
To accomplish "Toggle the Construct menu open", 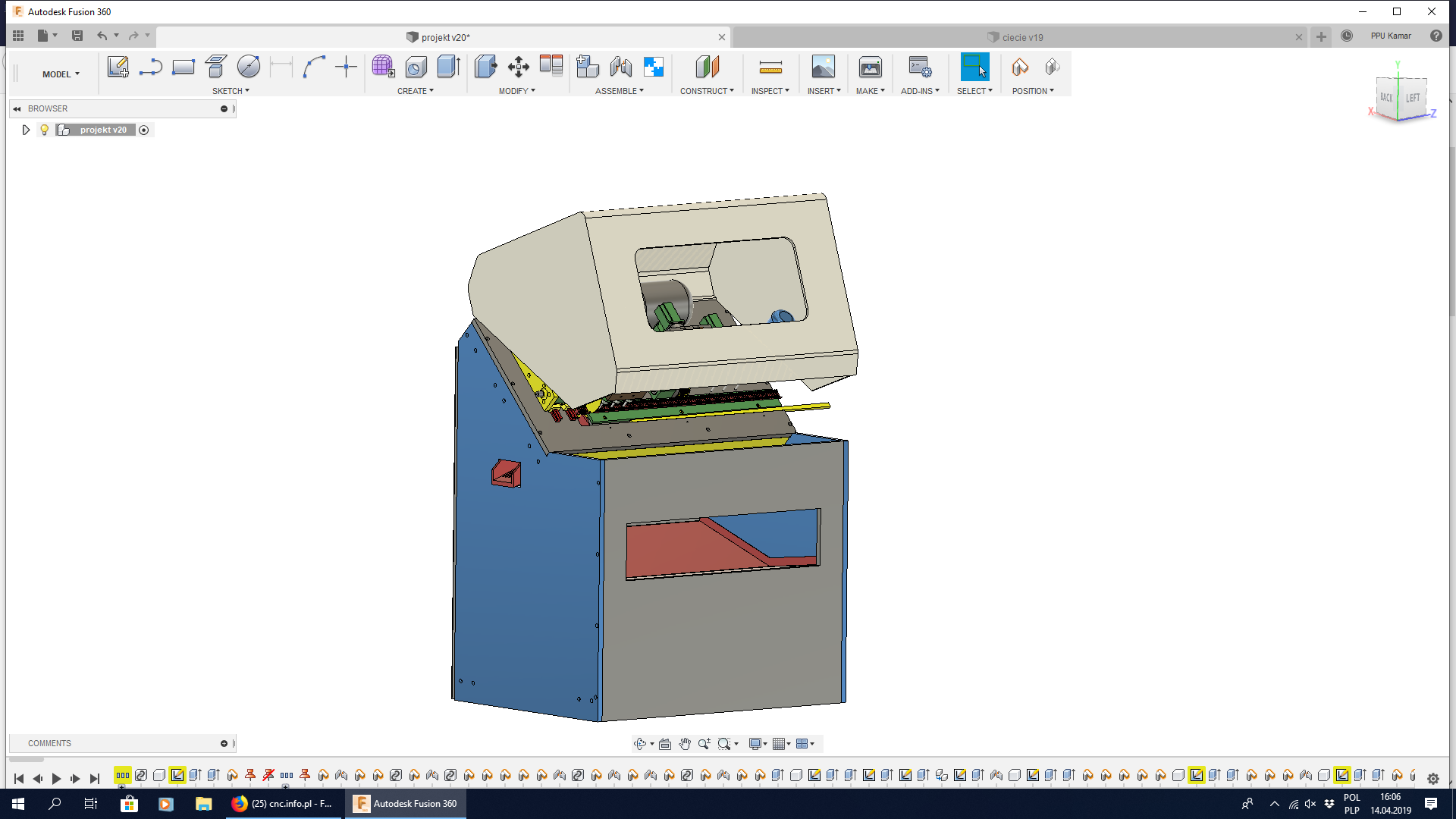I will coord(707,91).
